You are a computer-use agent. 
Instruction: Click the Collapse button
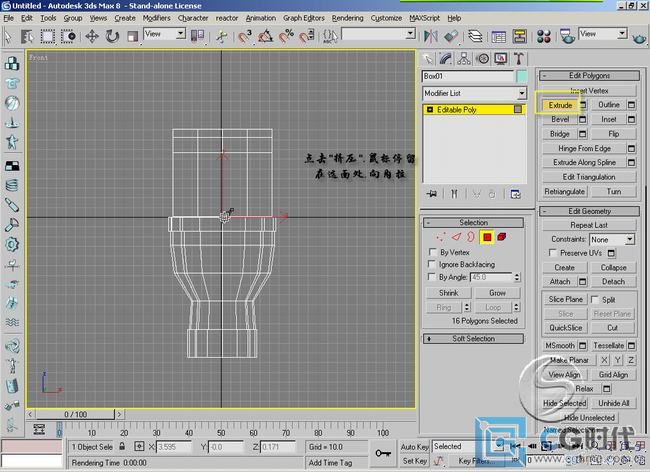pos(613,268)
